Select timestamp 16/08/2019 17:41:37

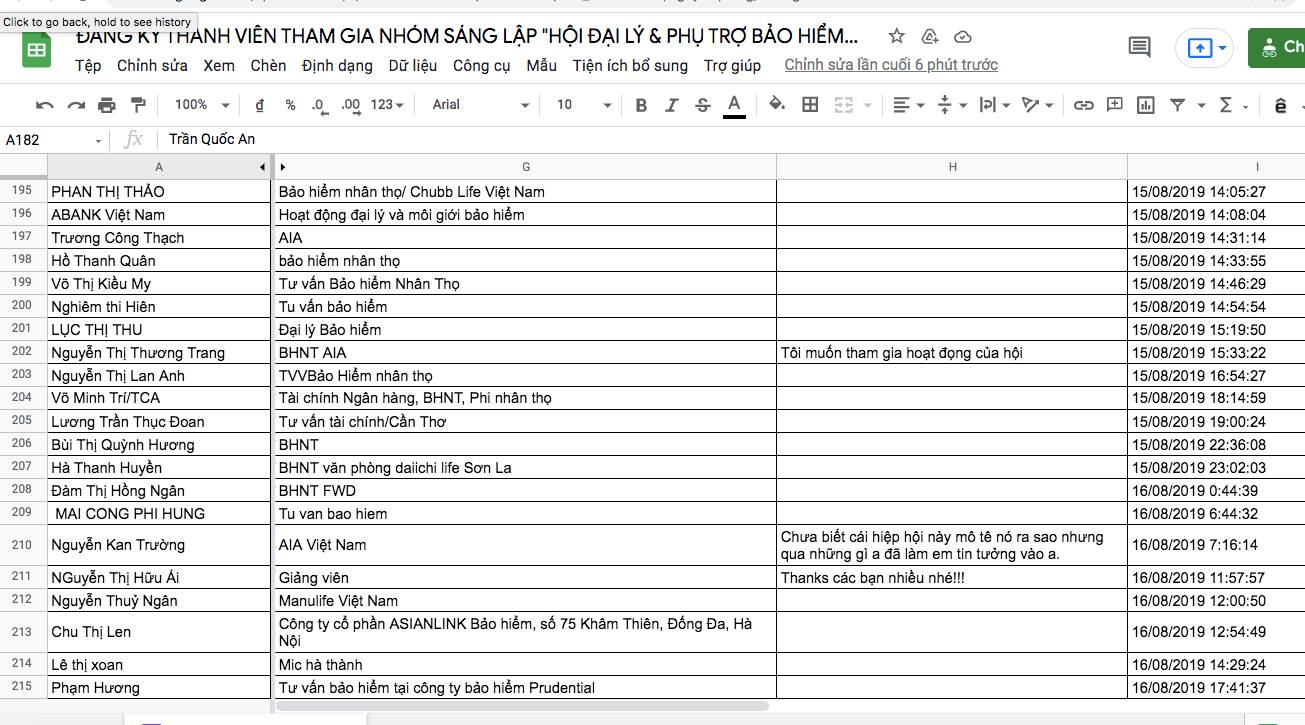1216,687
